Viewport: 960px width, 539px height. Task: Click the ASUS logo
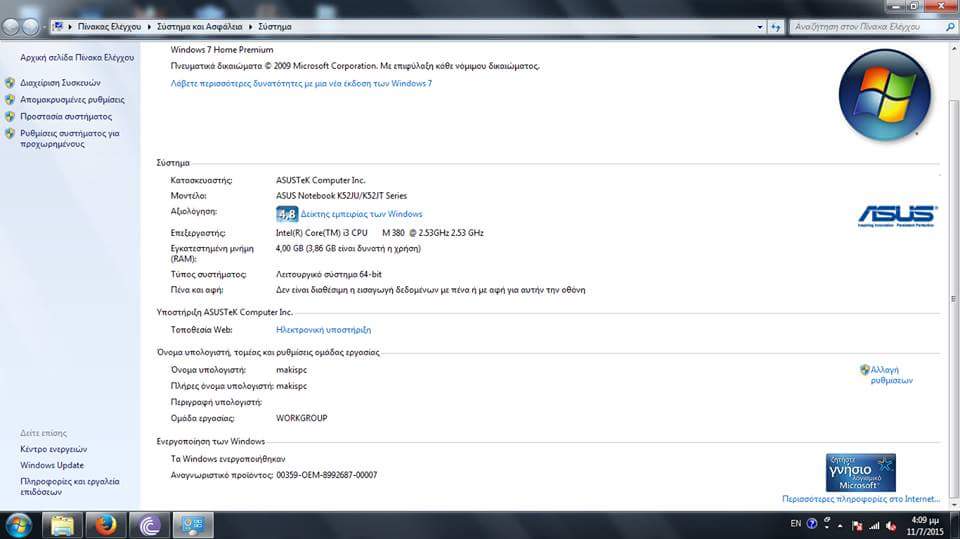pos(897,216)
